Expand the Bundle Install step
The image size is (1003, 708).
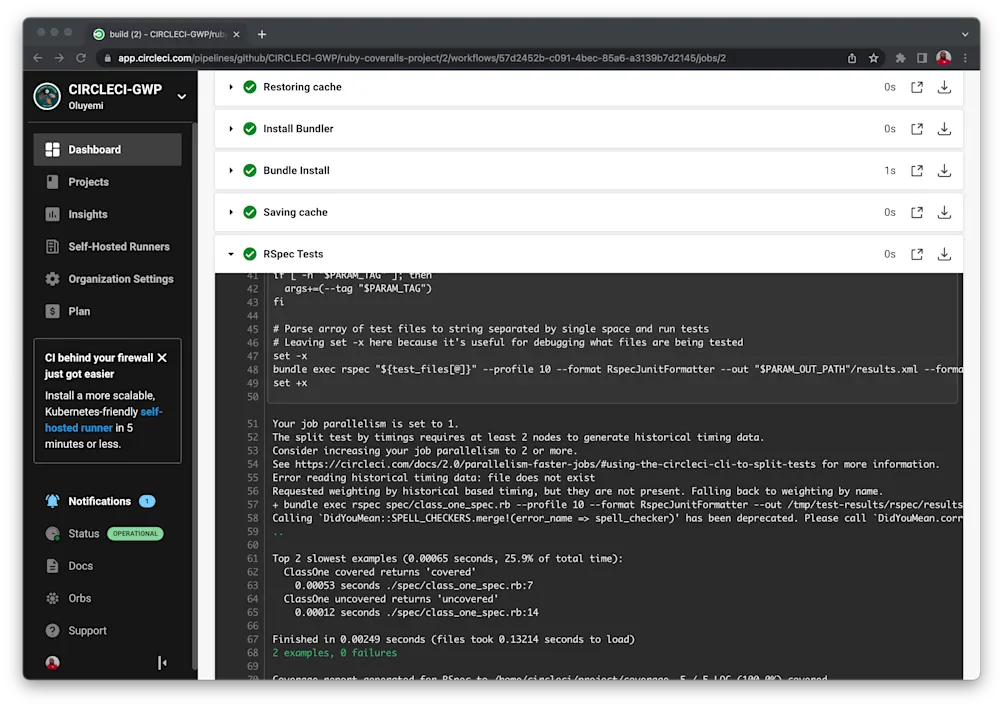pos(231,171)
